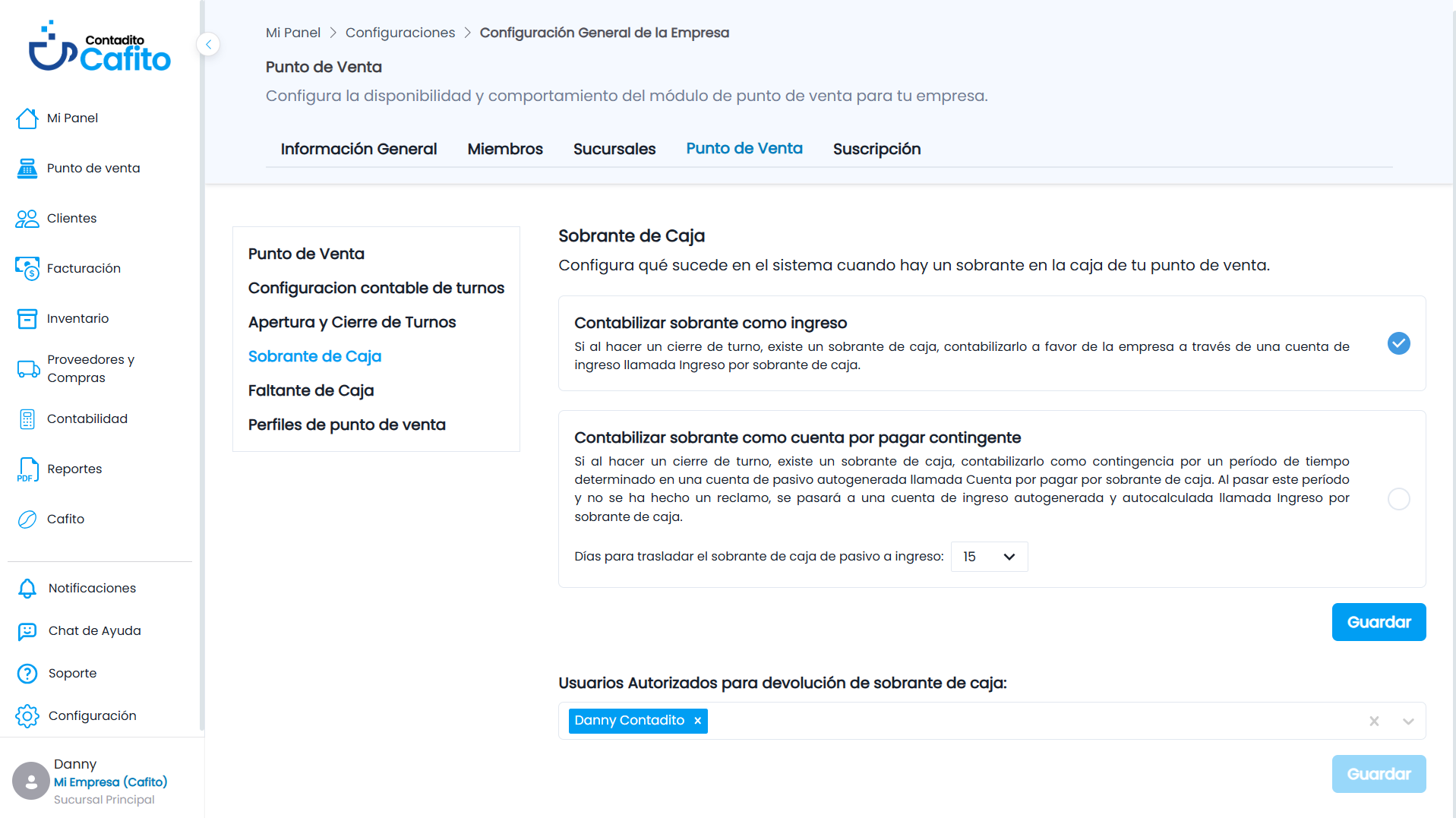
Task: Open the Chat de Ayuda icon
Action: click(x=27, y=631)
